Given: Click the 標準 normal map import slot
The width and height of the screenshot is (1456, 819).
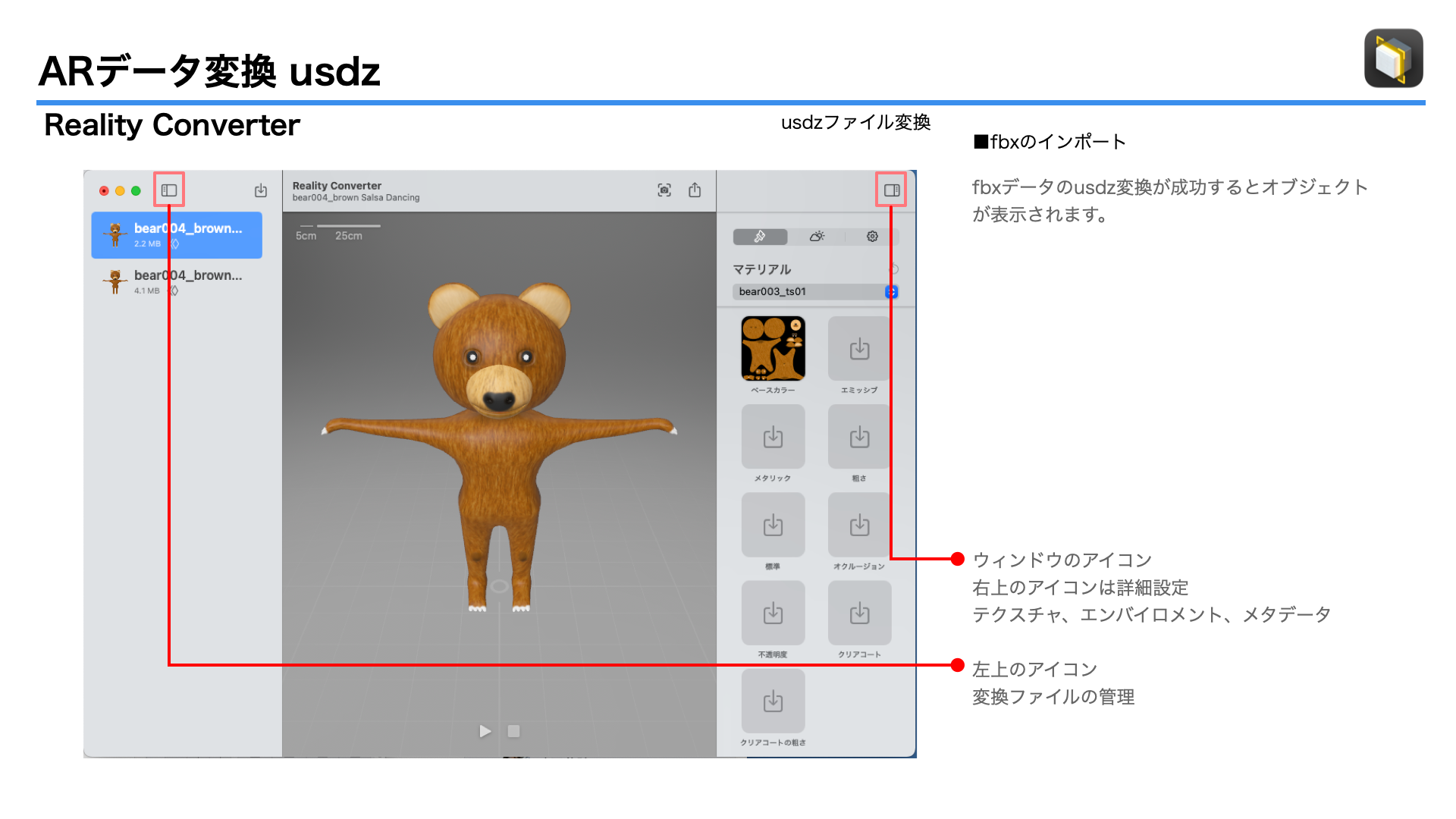Looking at the screenshot, I should [x=773, y=525].
